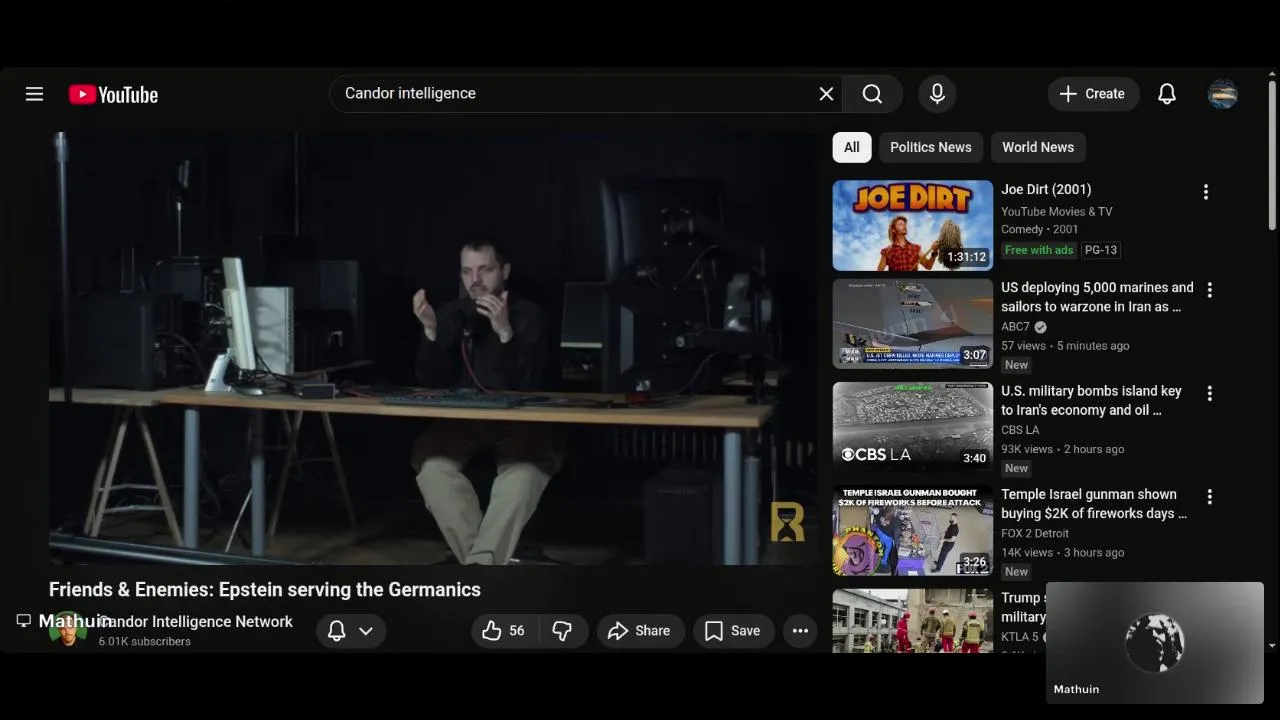Open the CBS LA military bombs thumbnail
The image size is (1280, 720).
coord(913,427)
